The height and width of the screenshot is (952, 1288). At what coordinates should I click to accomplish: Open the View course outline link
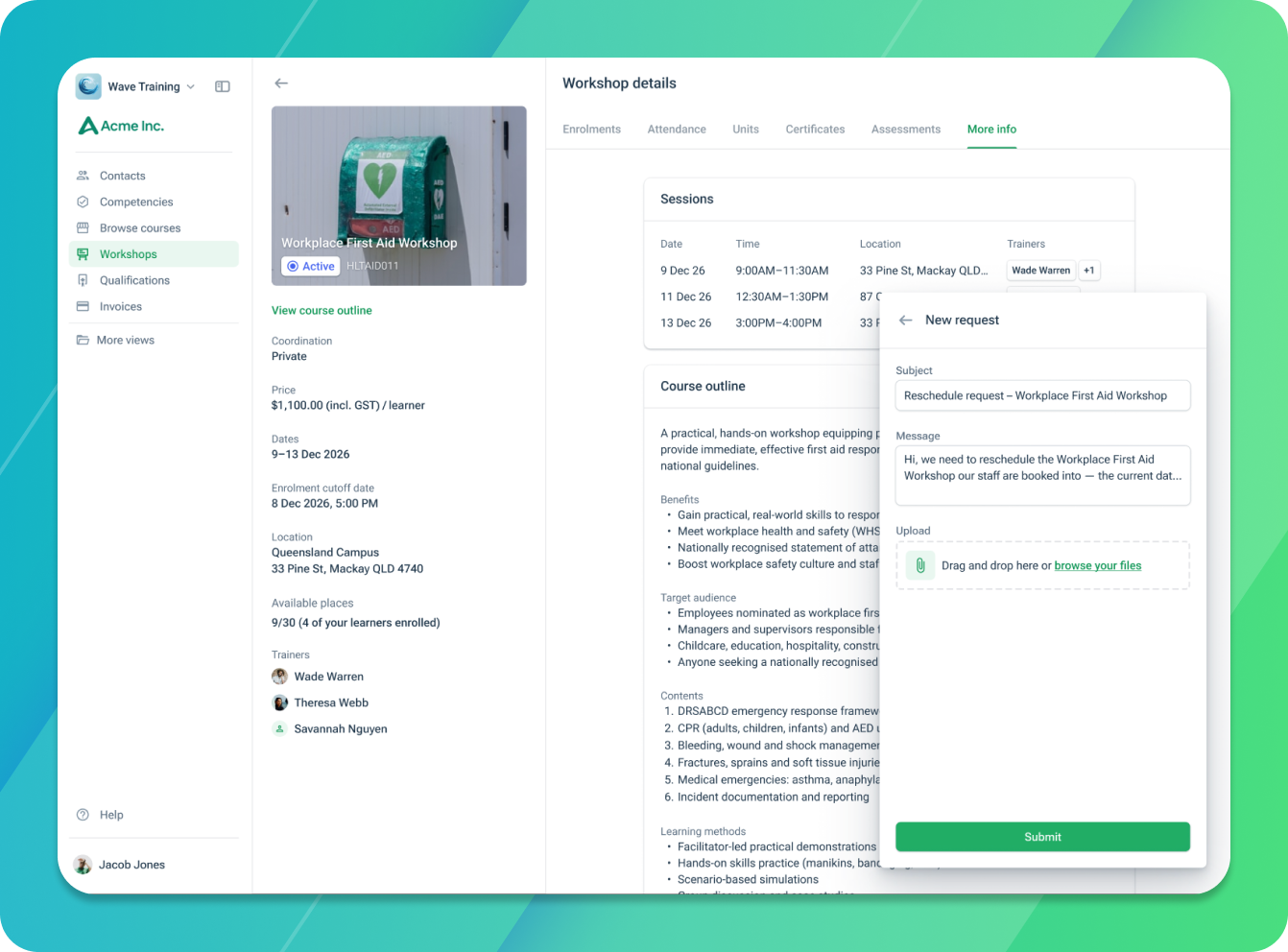pos(322,311)
